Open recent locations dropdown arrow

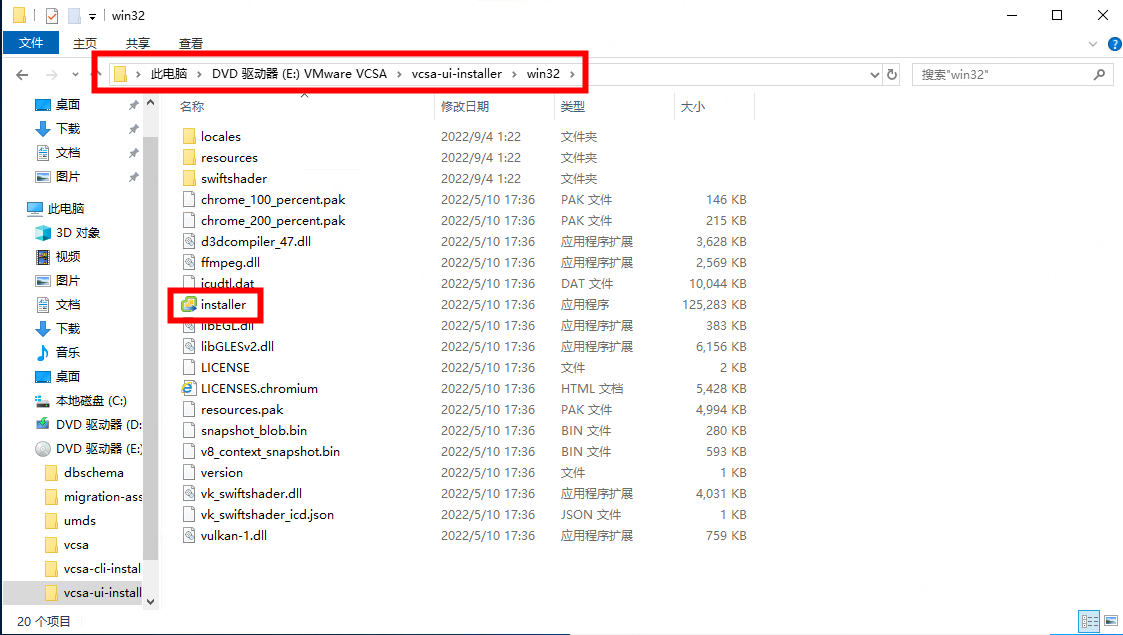click(75, 74)
